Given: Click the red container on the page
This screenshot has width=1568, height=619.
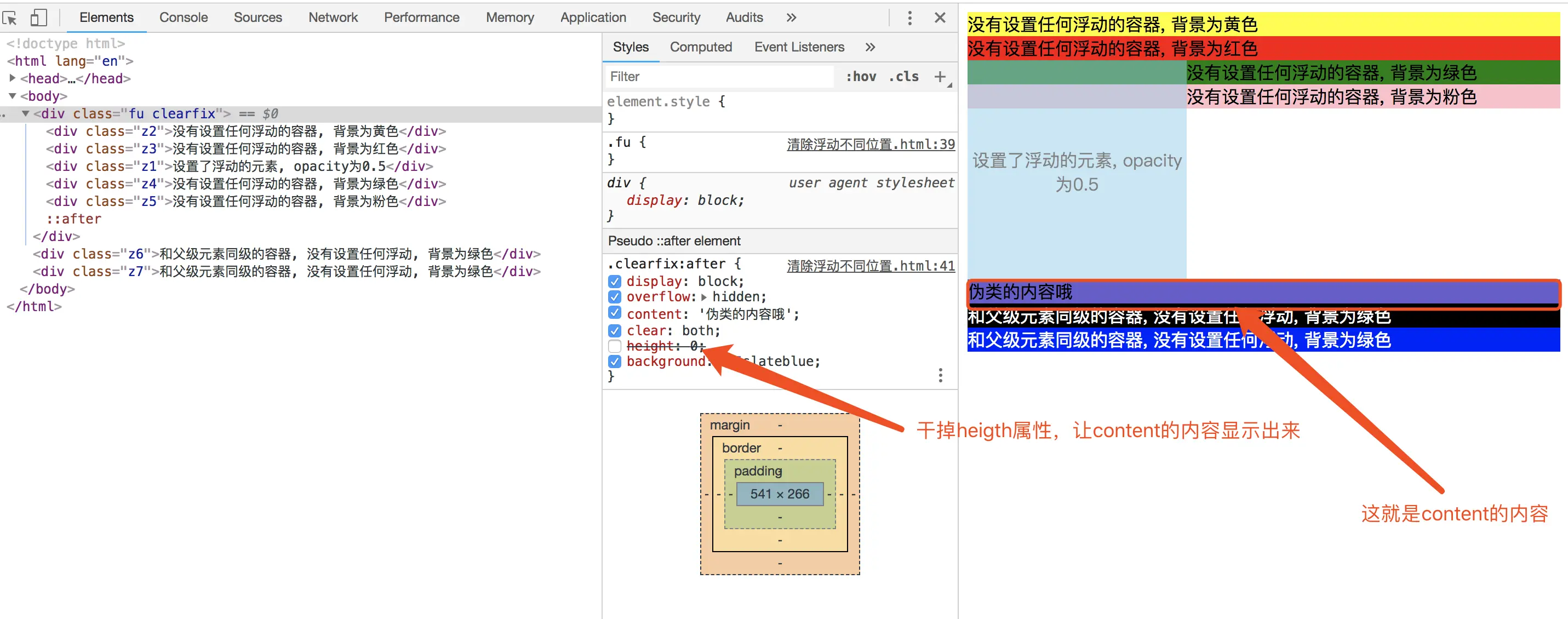Looking at the screenshot, I should [1263, 48].
